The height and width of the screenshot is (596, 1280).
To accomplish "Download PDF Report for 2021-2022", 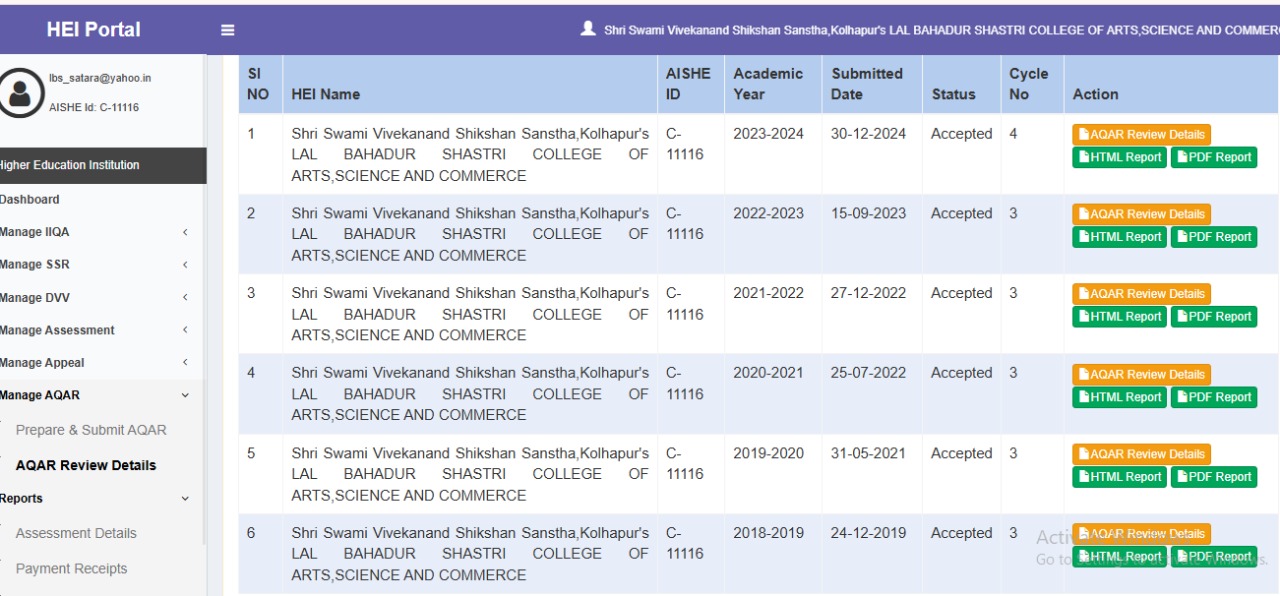I will (x=1214, y=316).
